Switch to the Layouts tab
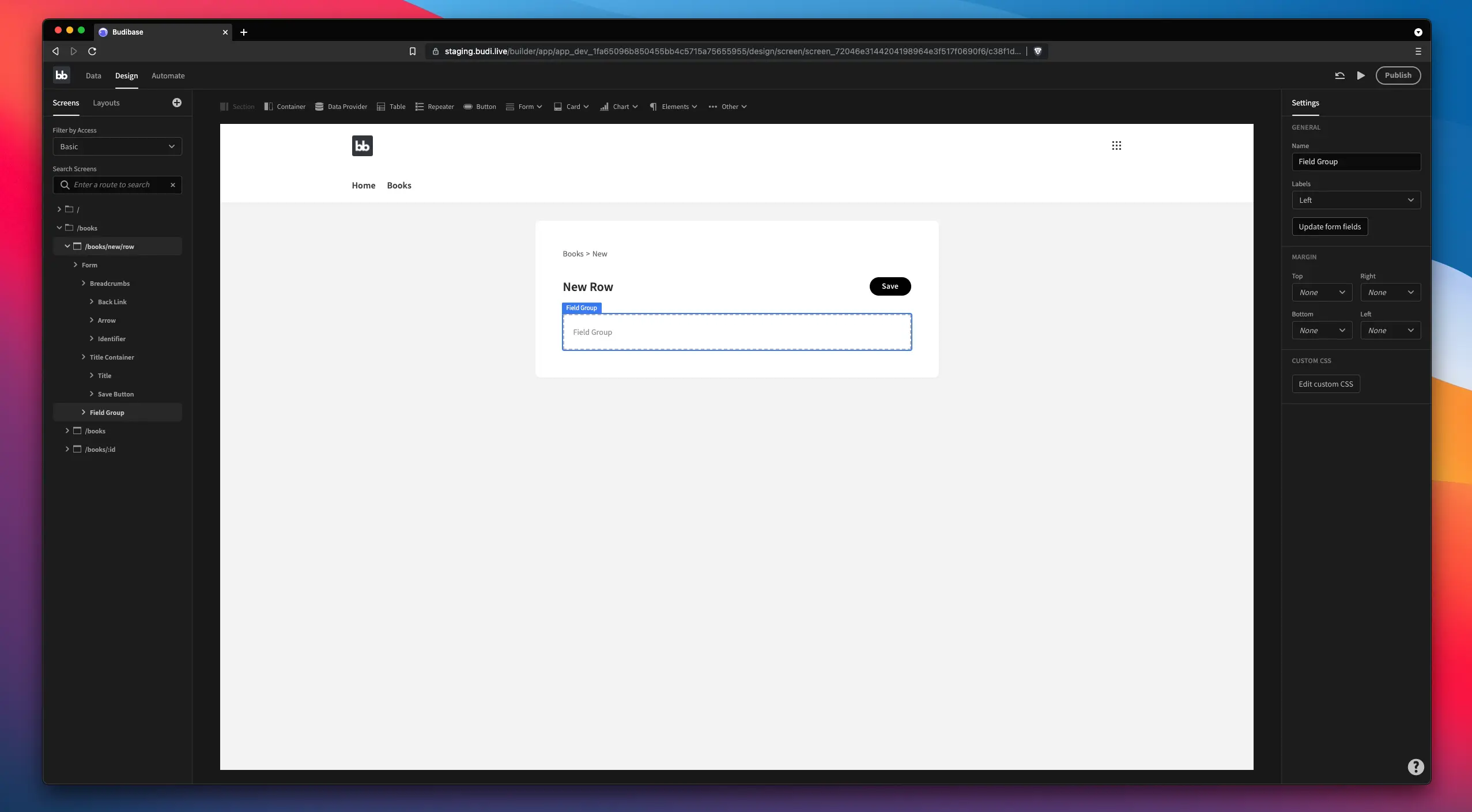The height and width of the screenshot is (812, 1472). tap(106, 103)
